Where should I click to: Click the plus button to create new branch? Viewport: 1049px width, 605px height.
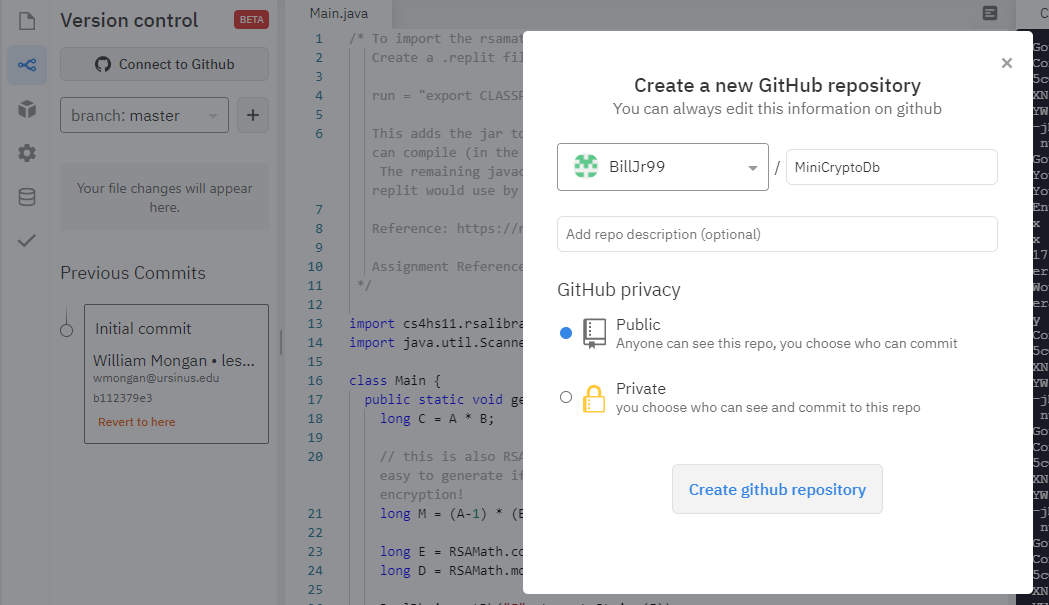click(253, 115)
